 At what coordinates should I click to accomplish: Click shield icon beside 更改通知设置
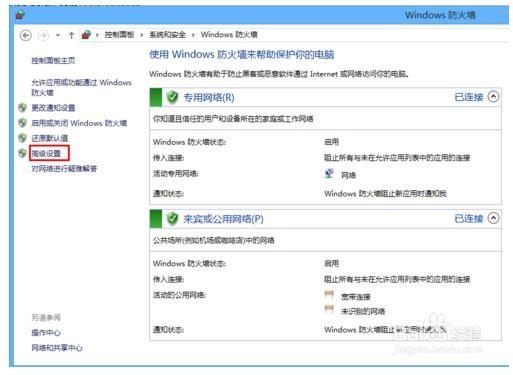(x=22, y=108)
